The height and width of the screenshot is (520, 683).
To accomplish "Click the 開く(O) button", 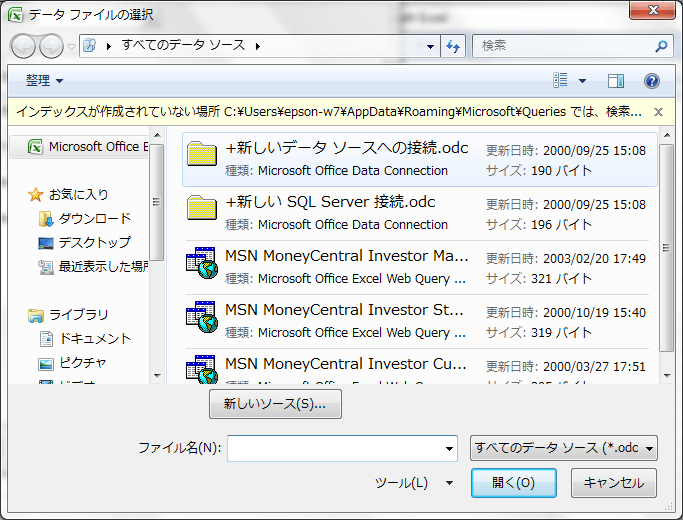I will (514, 483).
